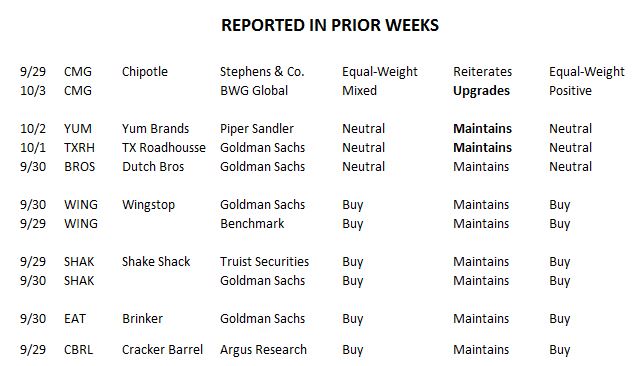640x366 pixels.
Task: Click the REPORTED IN PRIOR WEEKS heading
Action: (330, 25)
